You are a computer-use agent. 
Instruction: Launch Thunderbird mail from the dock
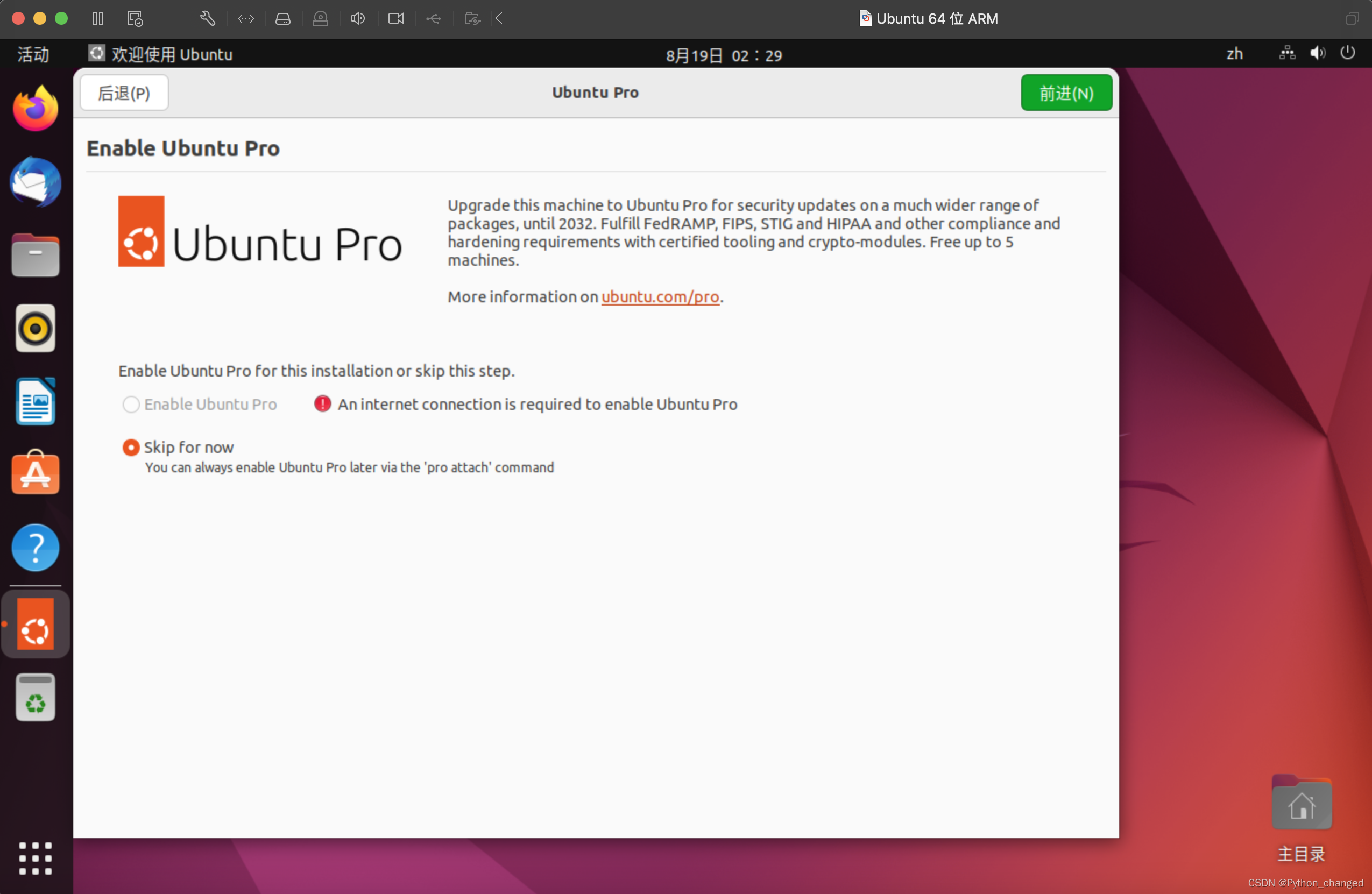35,182
